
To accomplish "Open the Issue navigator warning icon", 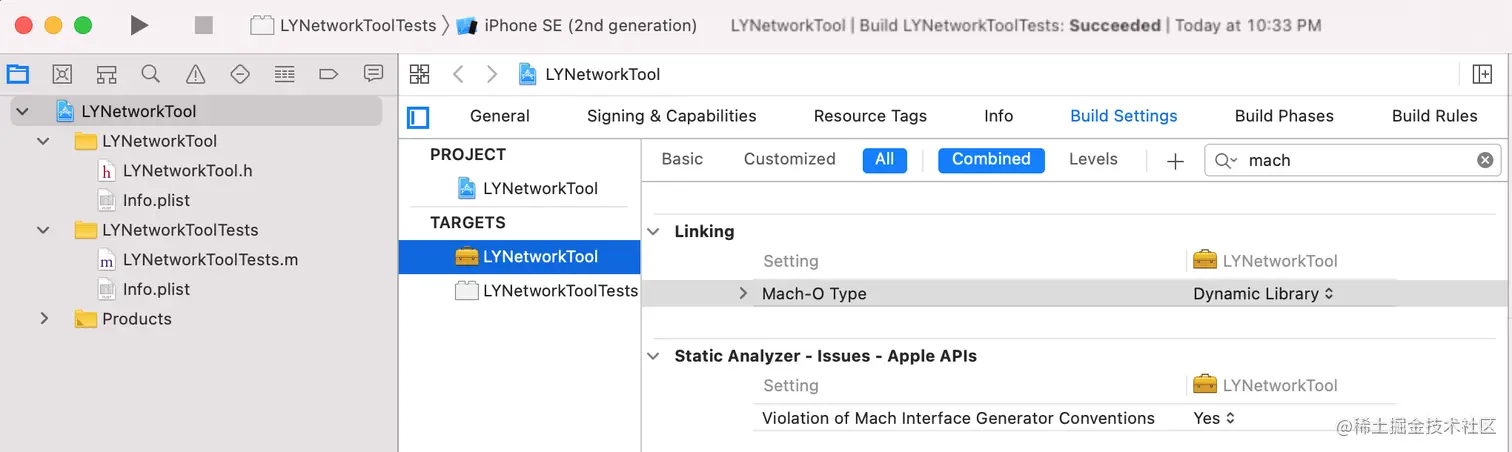I will (196, 74).
